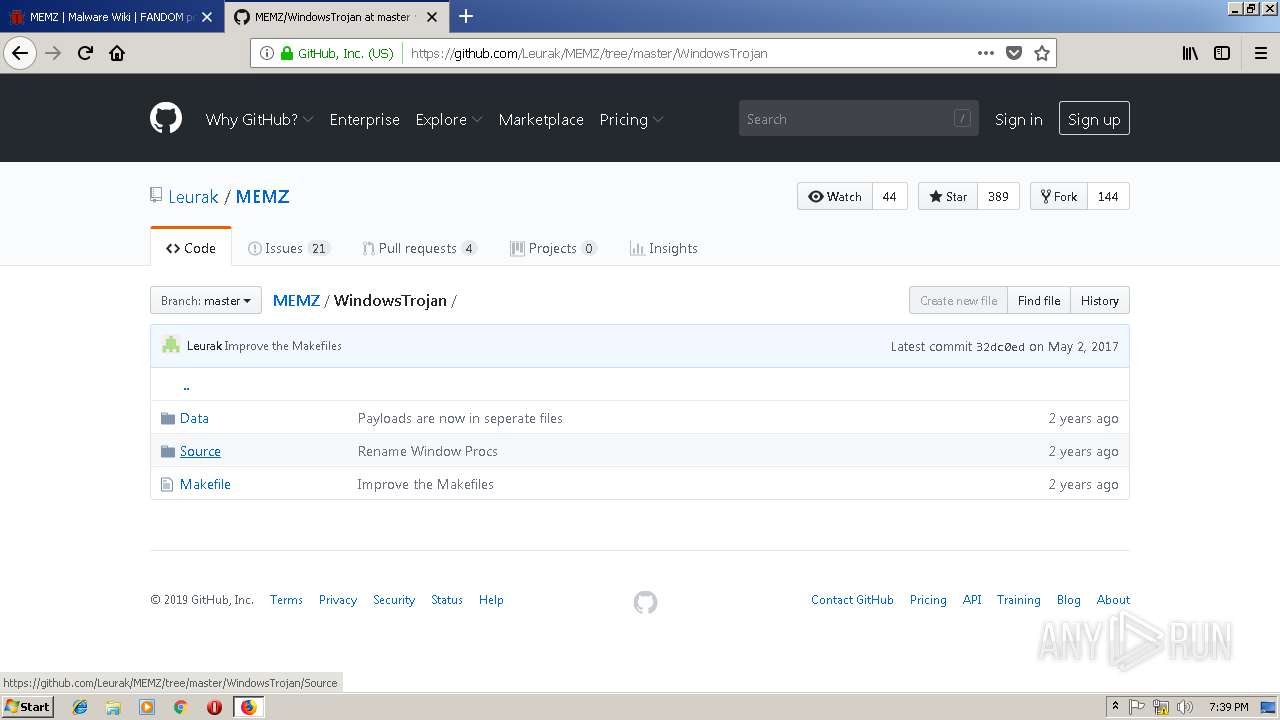Viewport: 1280px width, 720px height.
Task: Reload the page with refresh icon
Action: 85,53
